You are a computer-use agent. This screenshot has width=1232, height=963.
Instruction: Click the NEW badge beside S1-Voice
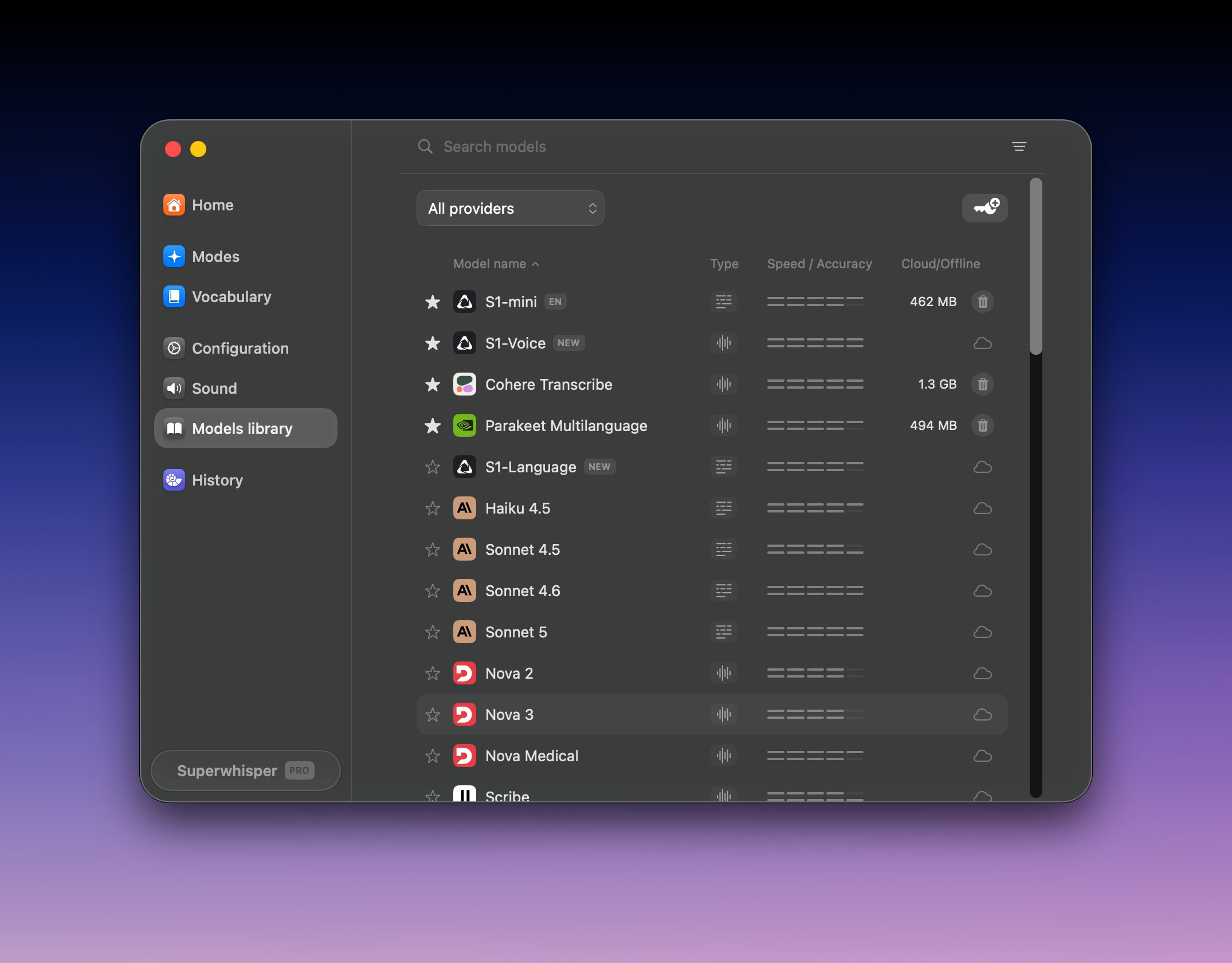click(568, 343)
